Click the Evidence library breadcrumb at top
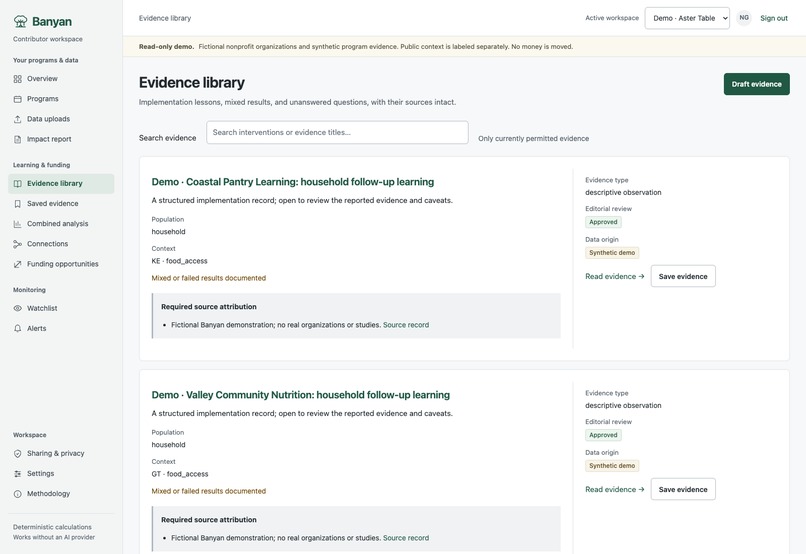 coord(165,18)
